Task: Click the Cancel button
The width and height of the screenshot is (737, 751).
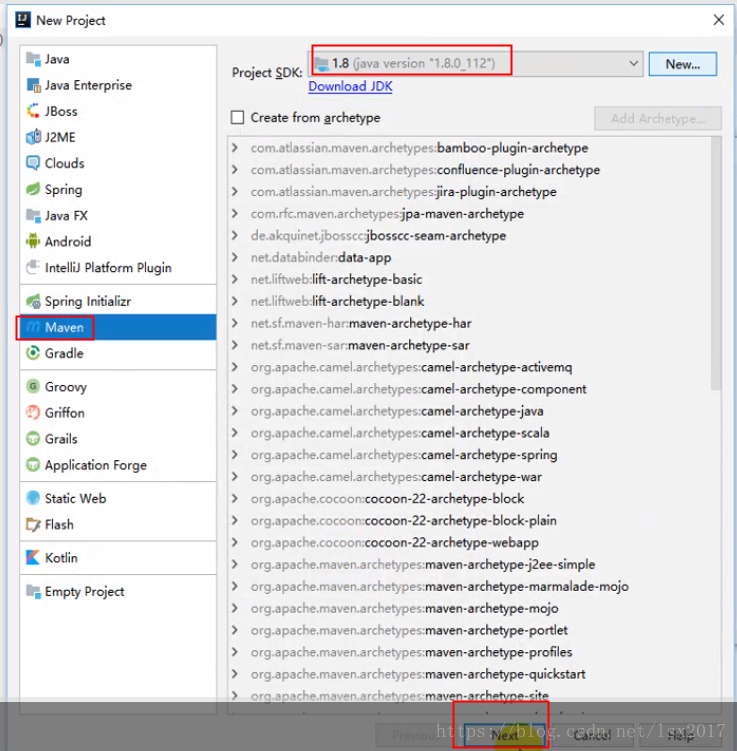Action: 593,735
